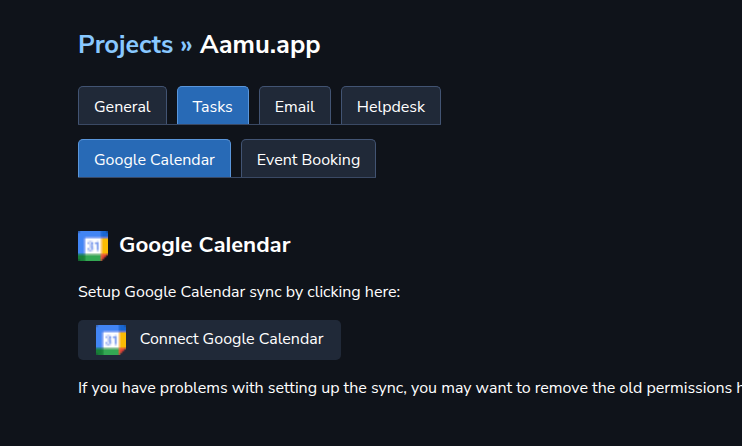Switch to the Event Booking sub-tab

[x=308, y=159]
